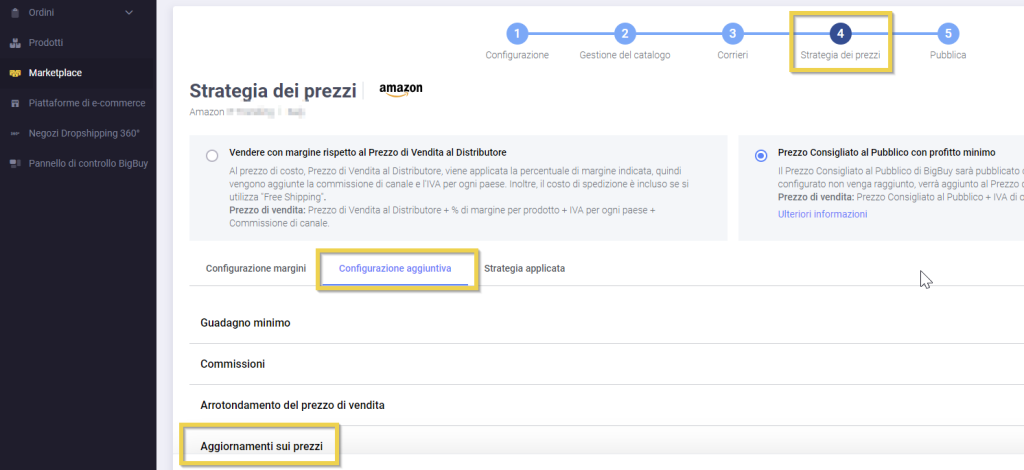Select 'Prezzo Consigliato al Pubblico' radio button
The height and width of the screenshot is (470, 1024).
(761, 155)
